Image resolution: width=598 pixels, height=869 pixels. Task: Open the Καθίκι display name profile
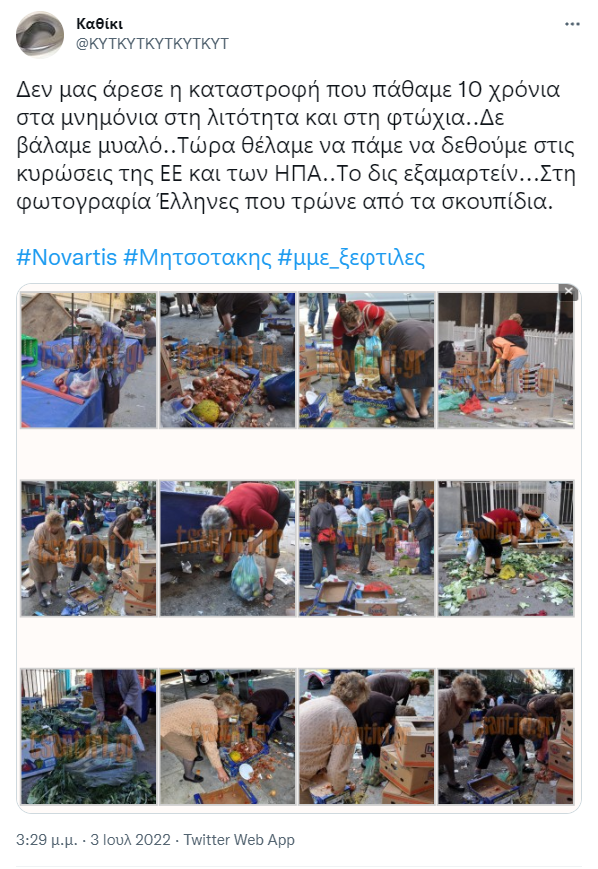click(x=99, y=23)
